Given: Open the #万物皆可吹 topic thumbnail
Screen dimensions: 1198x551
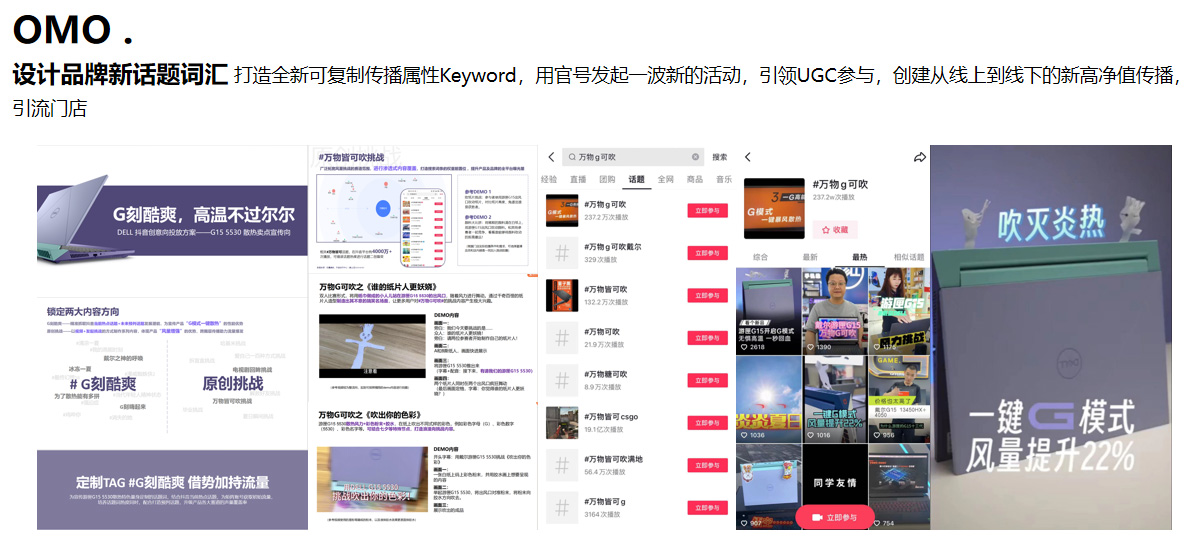Looking at the screenshot, I should (562, 295).
